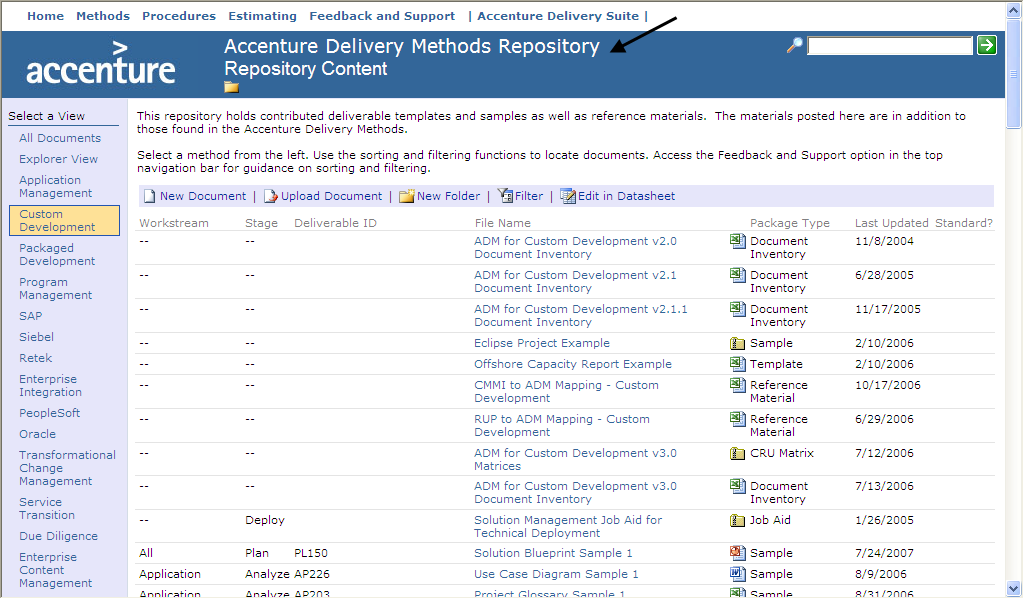This screenshot has height=599, width=1024.
Task: Click the New Document page icon
Action: (x=150, y=196)
